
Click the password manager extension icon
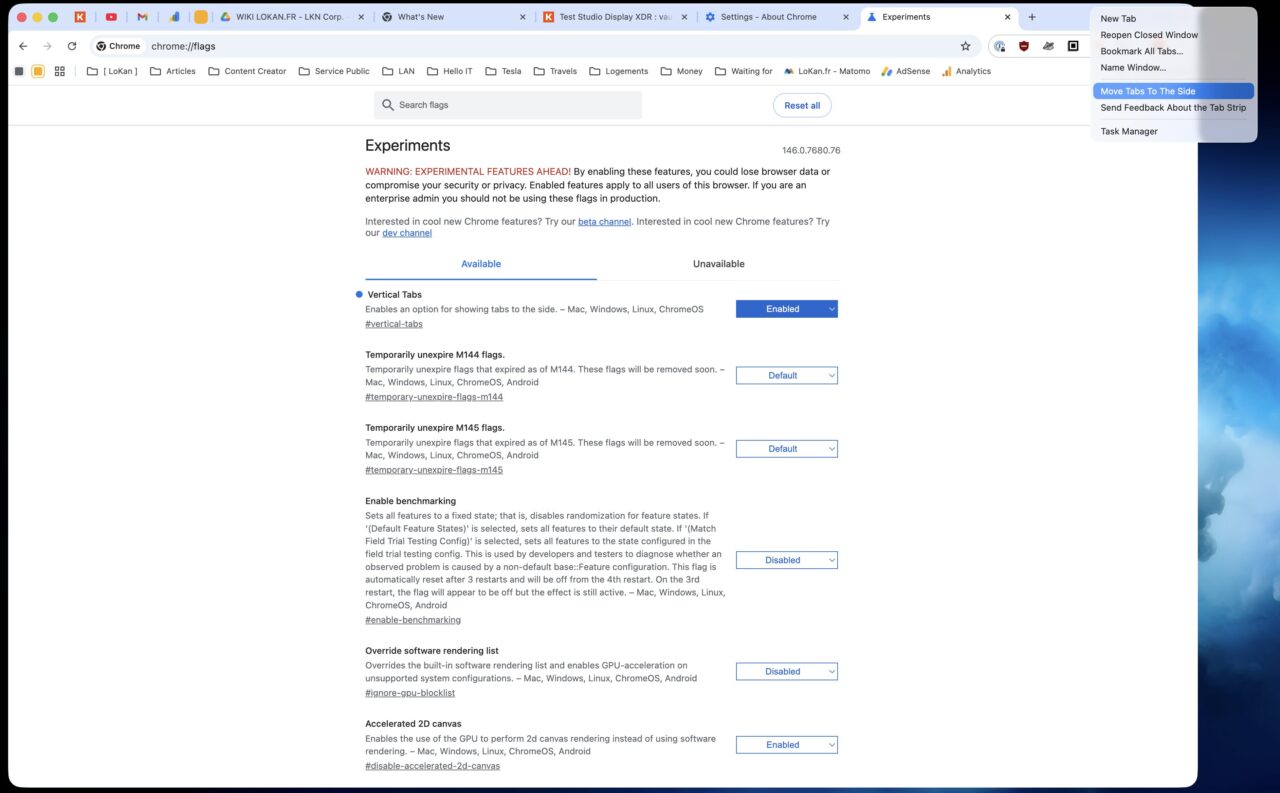pyautogui.click(x=999, y=46)
